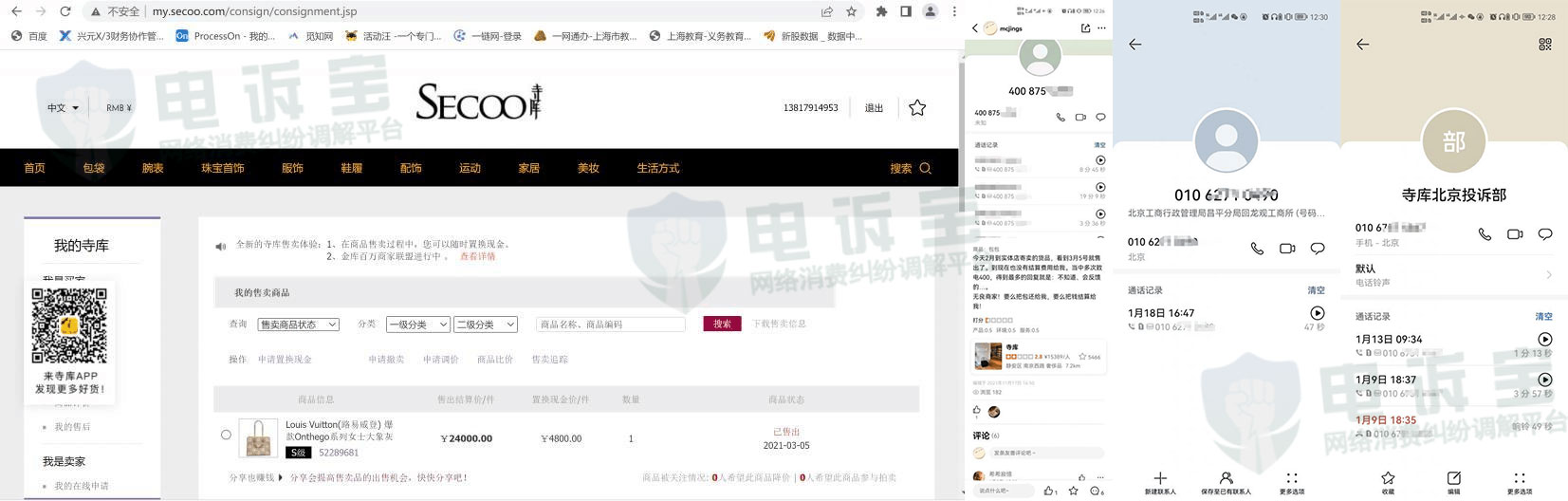Click the 商品名称、商品编码 search field

pos(611,325)
